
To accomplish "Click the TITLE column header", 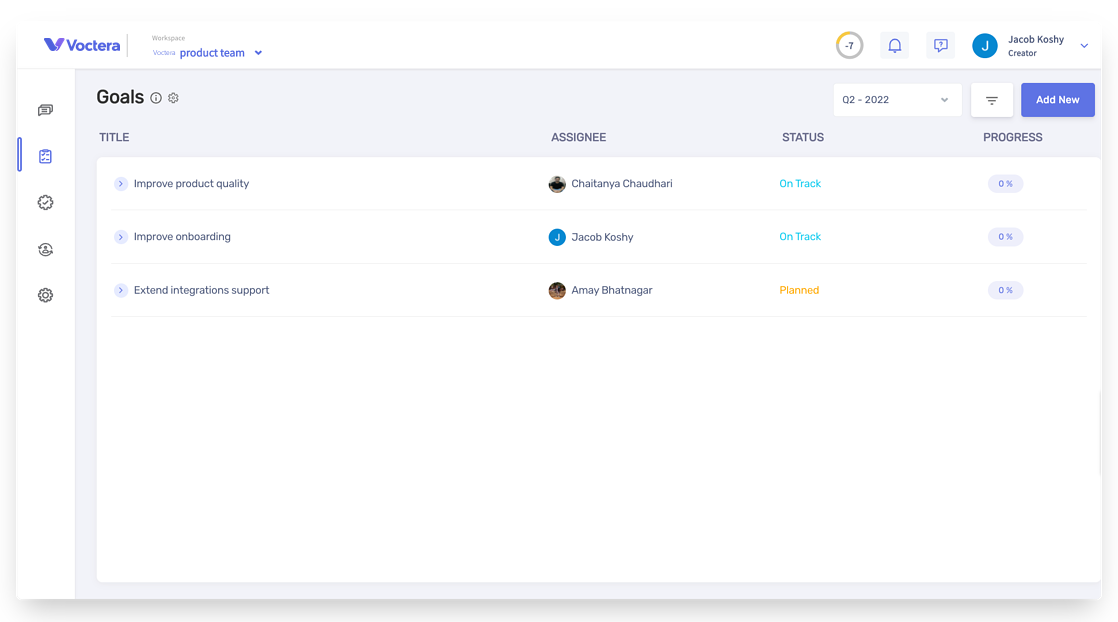I will point(114,138).
